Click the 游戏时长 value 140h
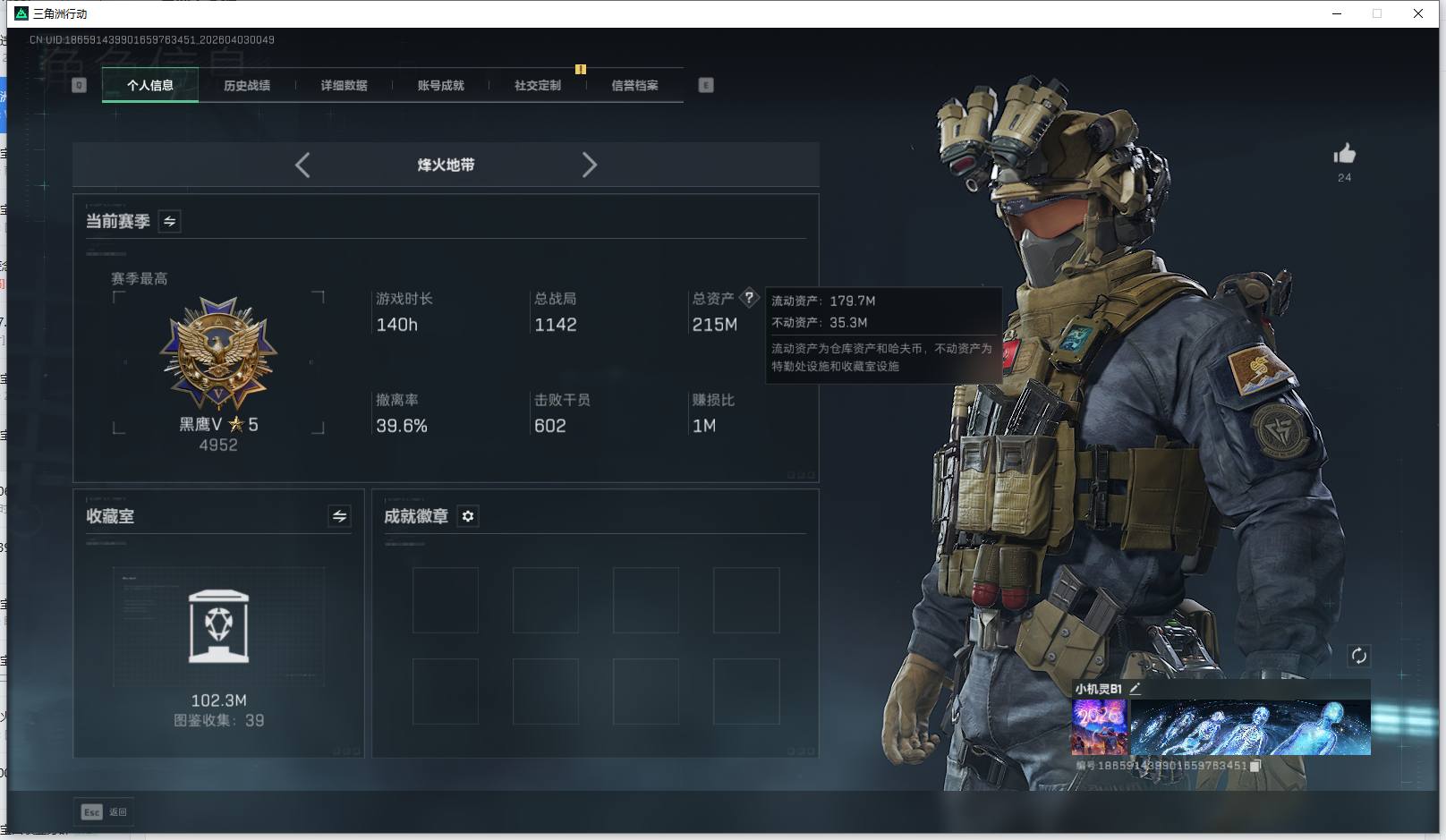This screenshot has height=840, width=1446. click(397, 325)
